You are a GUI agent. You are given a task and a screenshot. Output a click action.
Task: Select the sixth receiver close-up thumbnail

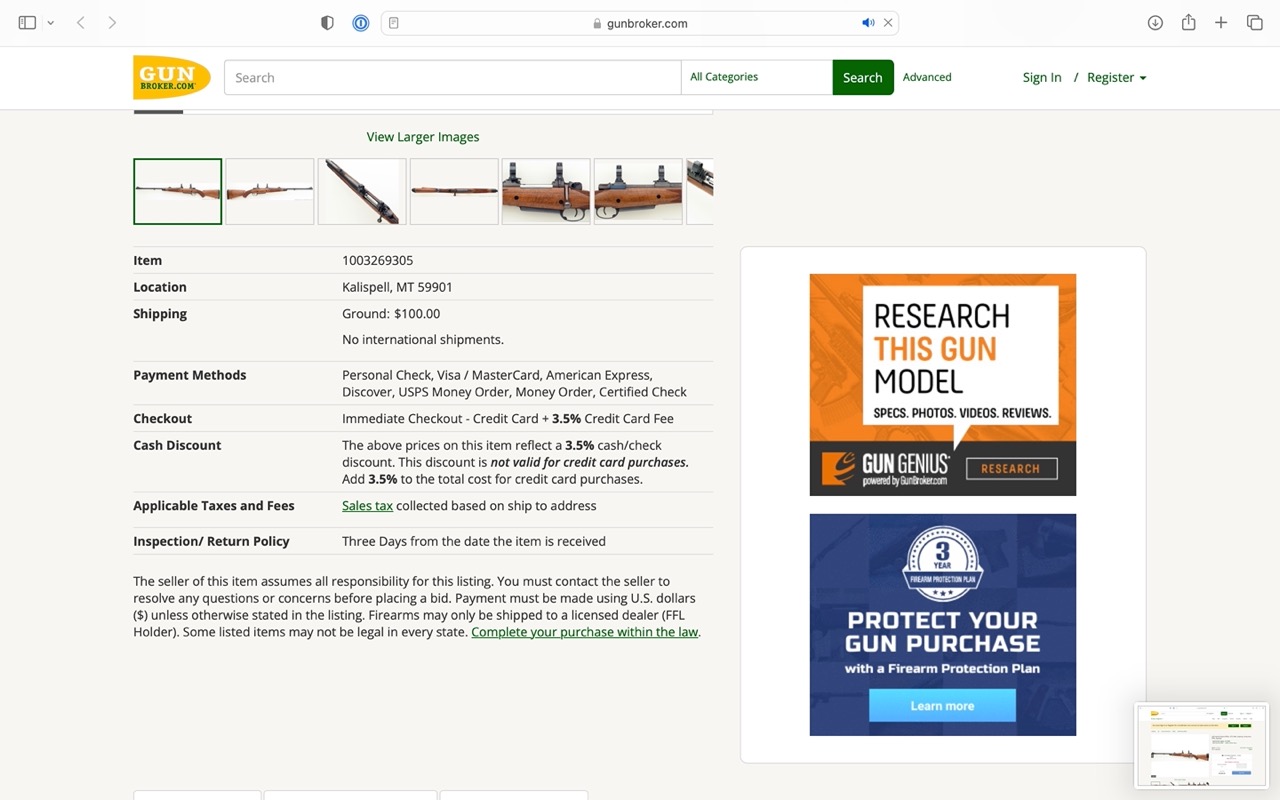coord(638,191)
